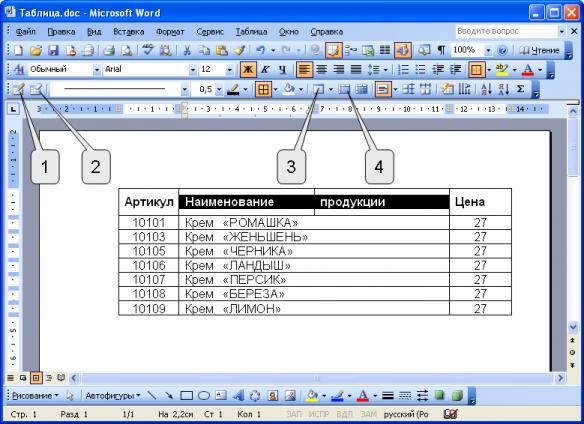This screenshot has width=584, height=424.
Task: Expand the zoom 100% dropdown
Action: pos(488,50)
